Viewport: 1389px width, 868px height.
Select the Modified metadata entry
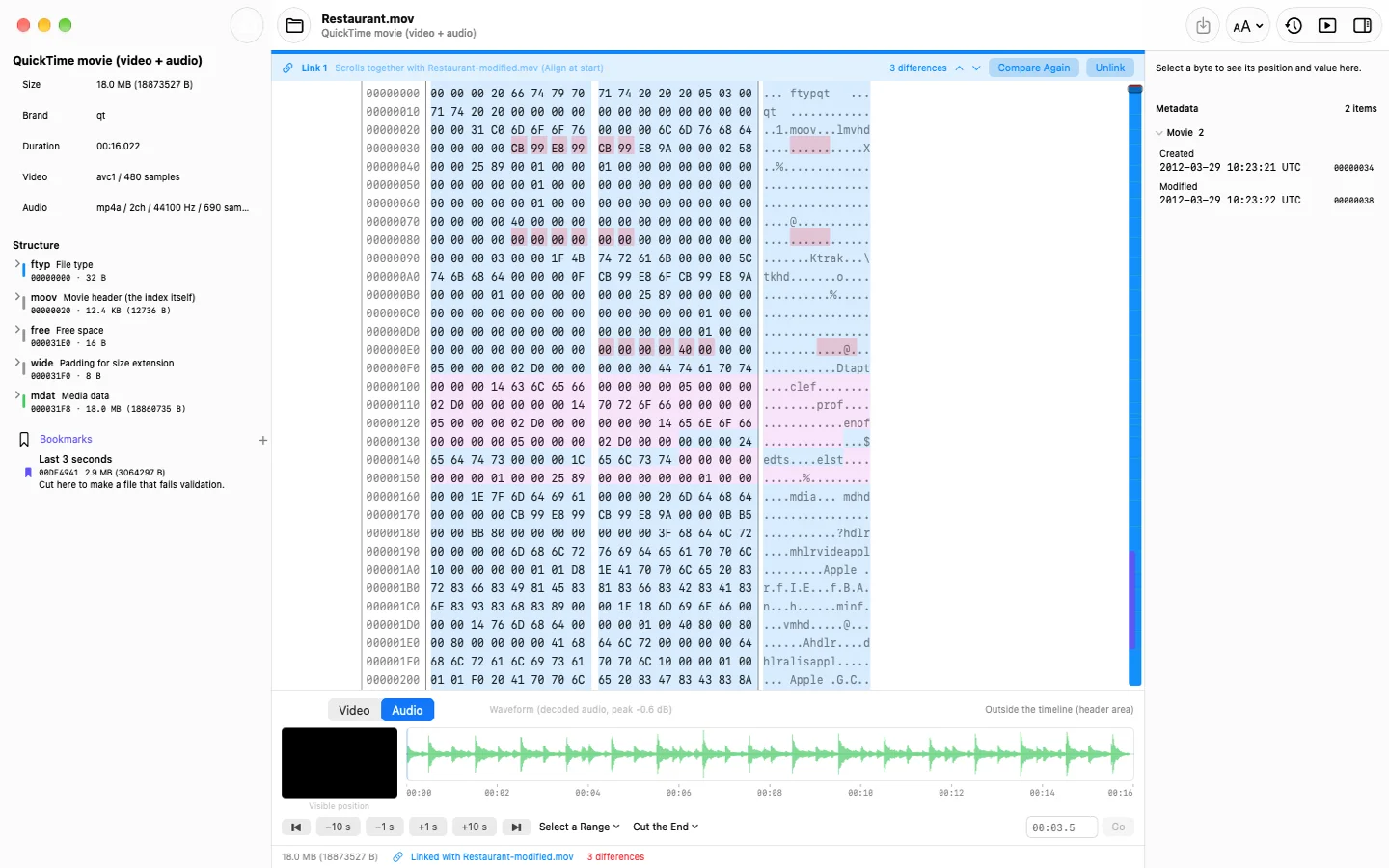point(1266,194)
